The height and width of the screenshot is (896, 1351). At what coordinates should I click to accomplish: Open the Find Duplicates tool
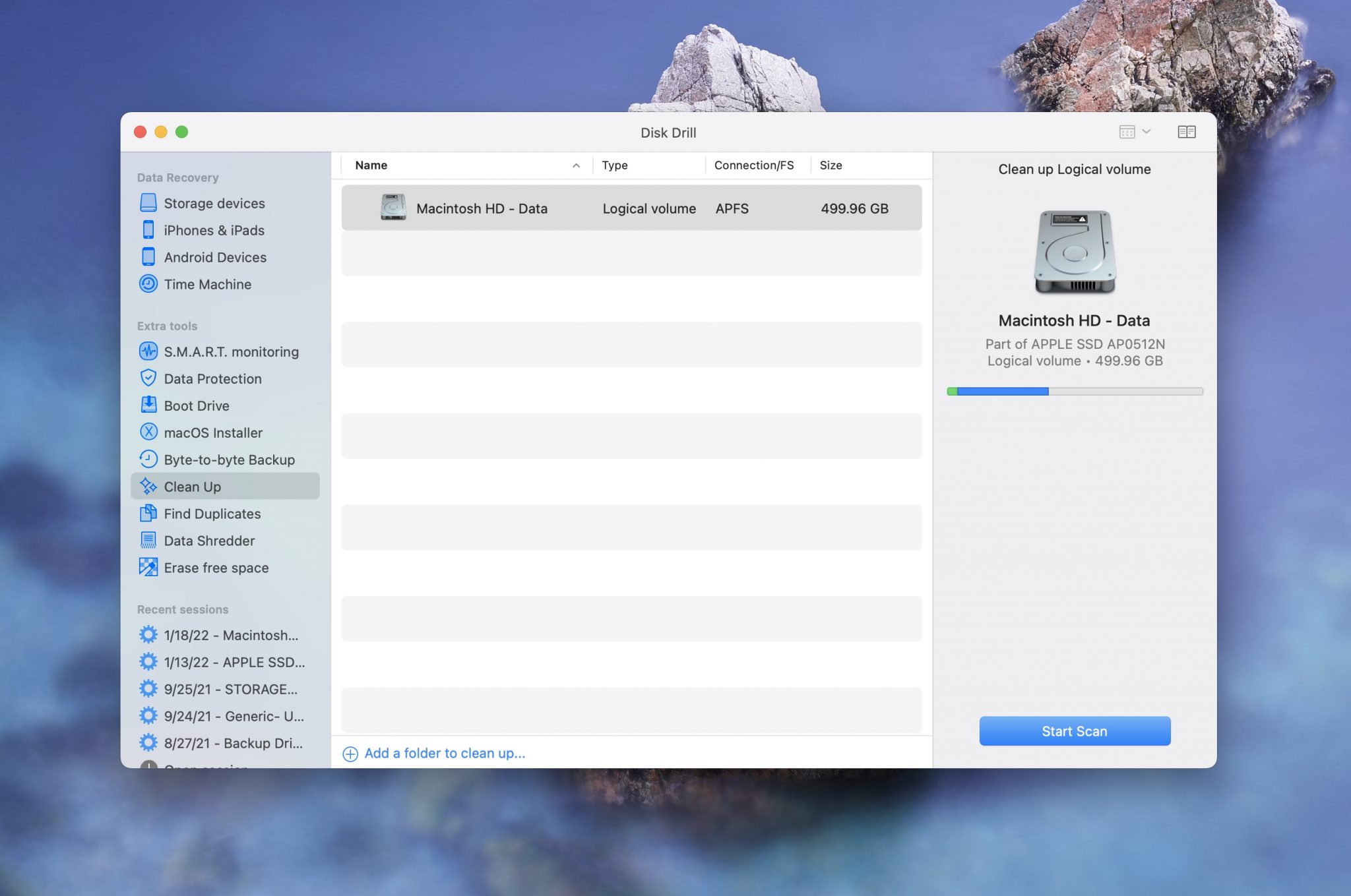point(212,513)
